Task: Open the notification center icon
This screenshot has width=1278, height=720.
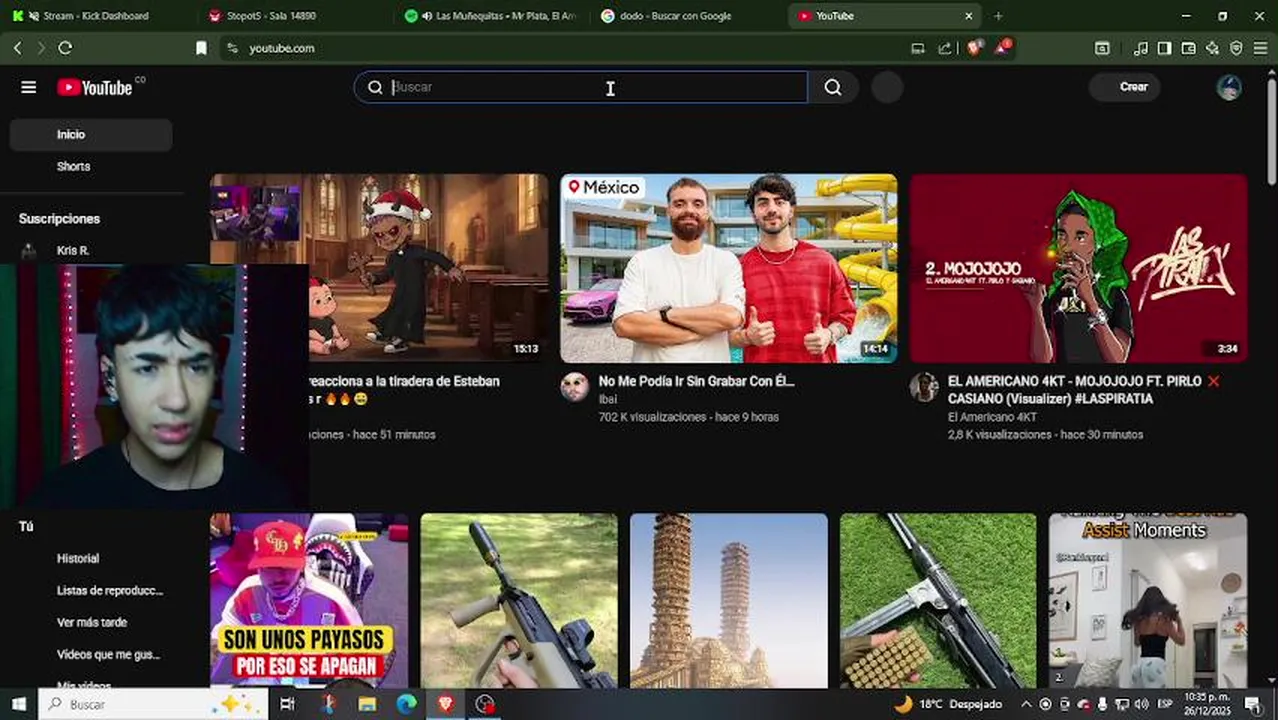Action: click(1253, 704)
